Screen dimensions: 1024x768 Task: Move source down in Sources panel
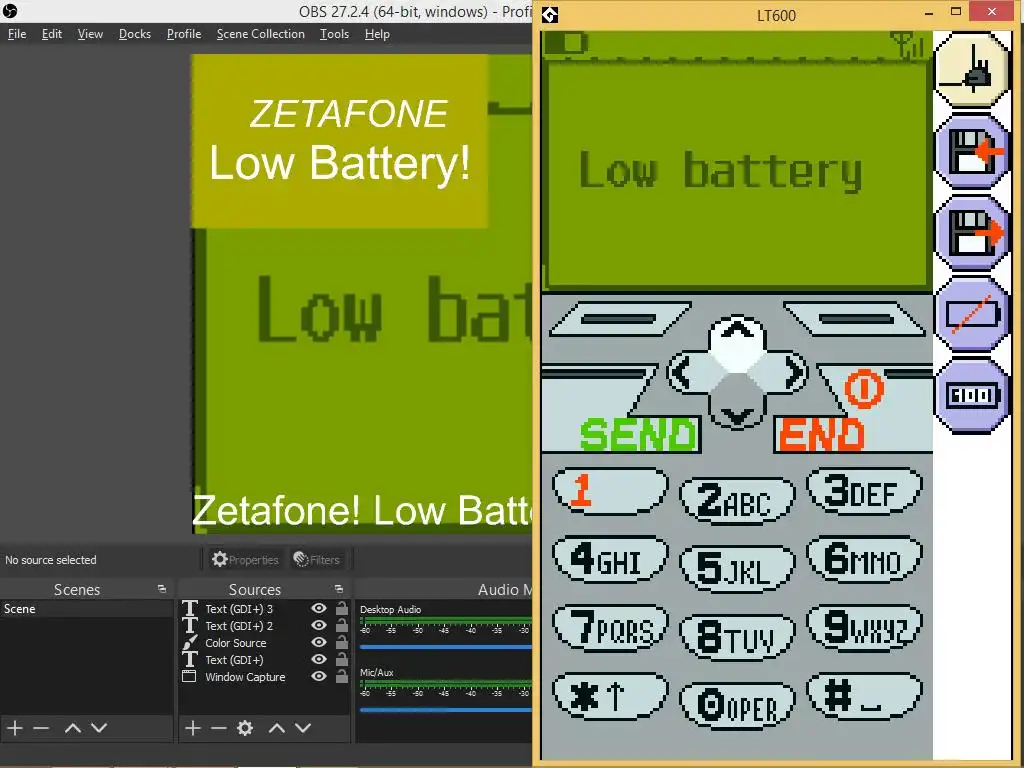point(302,728)
